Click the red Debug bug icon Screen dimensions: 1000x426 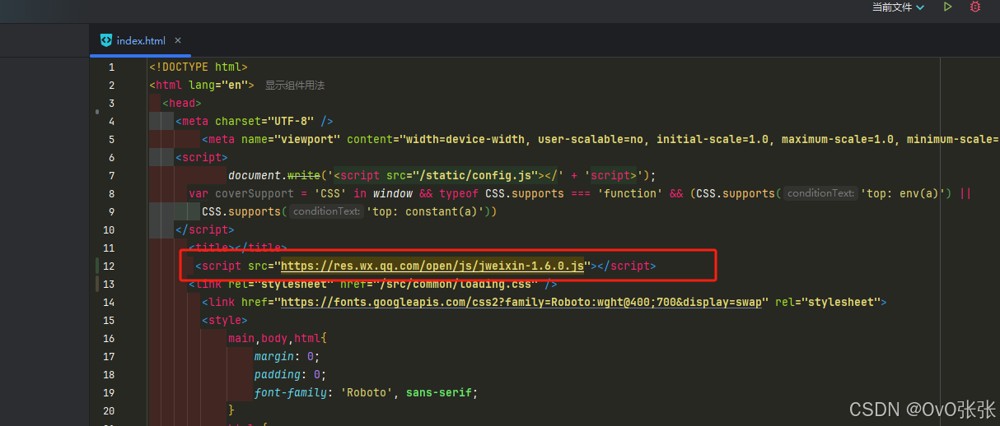[x=975, y=7]
